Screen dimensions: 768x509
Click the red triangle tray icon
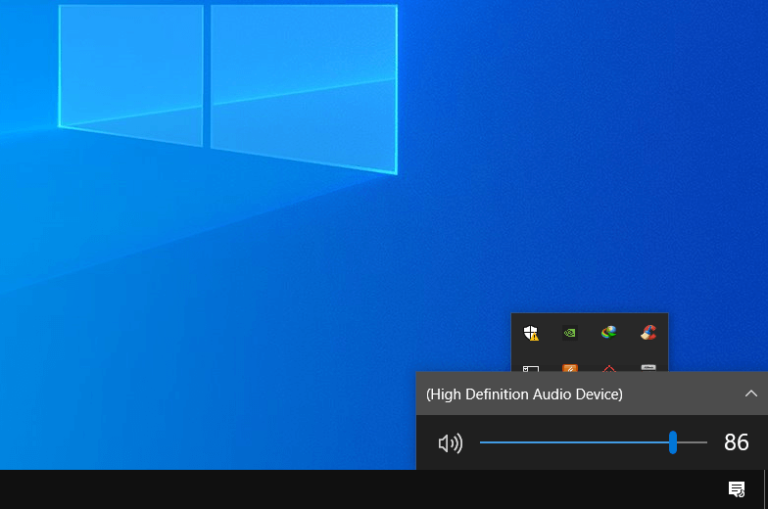click(x=609, y=368)
